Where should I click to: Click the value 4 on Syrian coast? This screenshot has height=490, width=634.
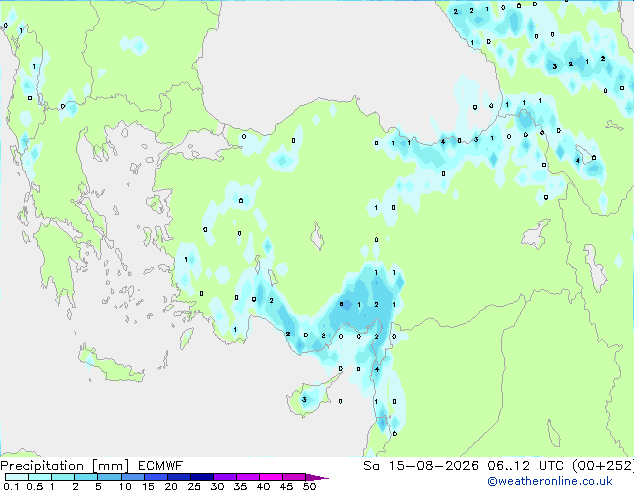click(x=377, y=369)
